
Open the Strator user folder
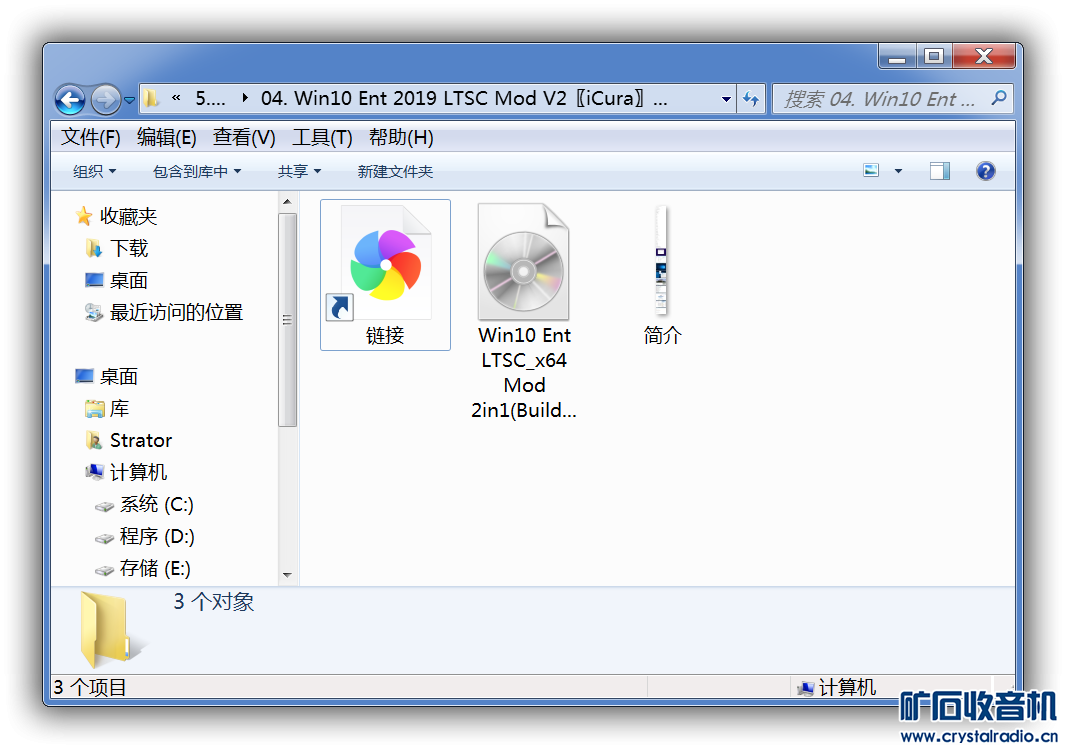(x=141, y=440)
